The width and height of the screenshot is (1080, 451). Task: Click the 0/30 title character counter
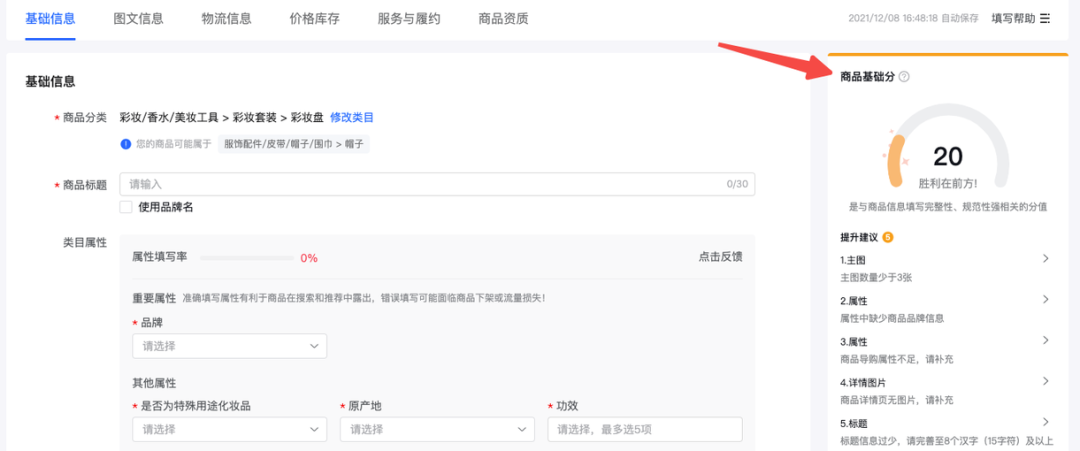pyautogui.click(x=736, y=185)
